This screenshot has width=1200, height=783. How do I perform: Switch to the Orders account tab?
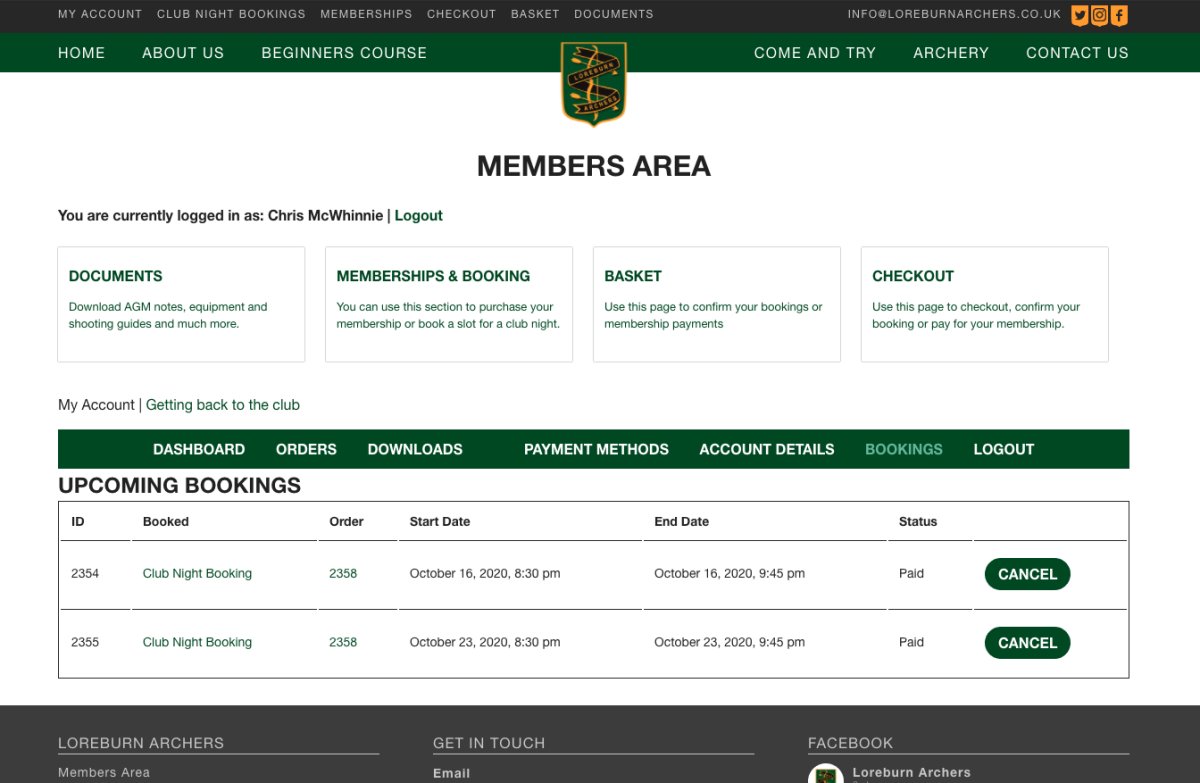(306, 449)
